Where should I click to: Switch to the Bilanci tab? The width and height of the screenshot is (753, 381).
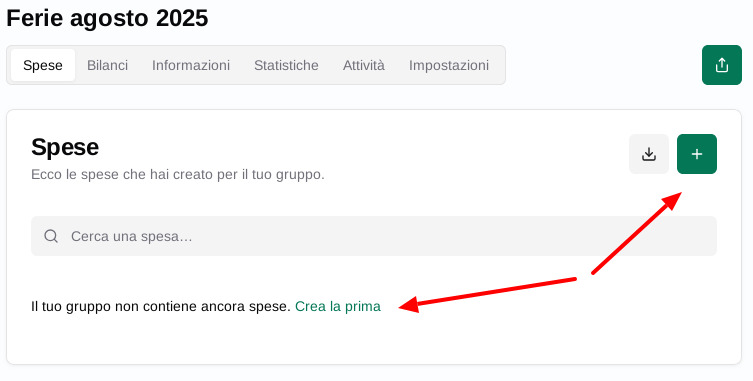coord(108,65)
